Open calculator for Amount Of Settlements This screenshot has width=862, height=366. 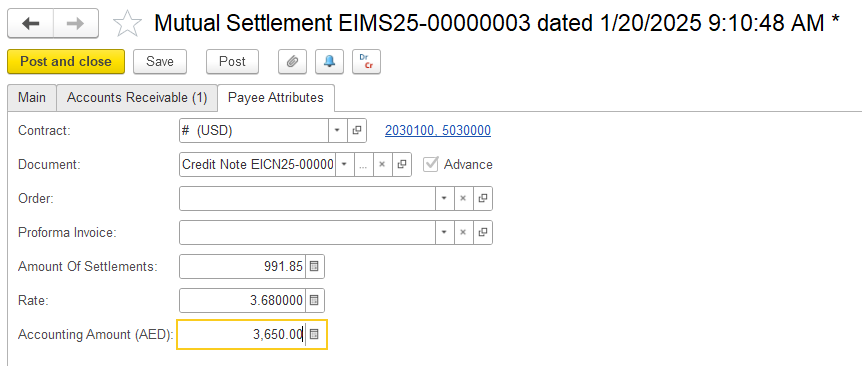click(314, 267)
